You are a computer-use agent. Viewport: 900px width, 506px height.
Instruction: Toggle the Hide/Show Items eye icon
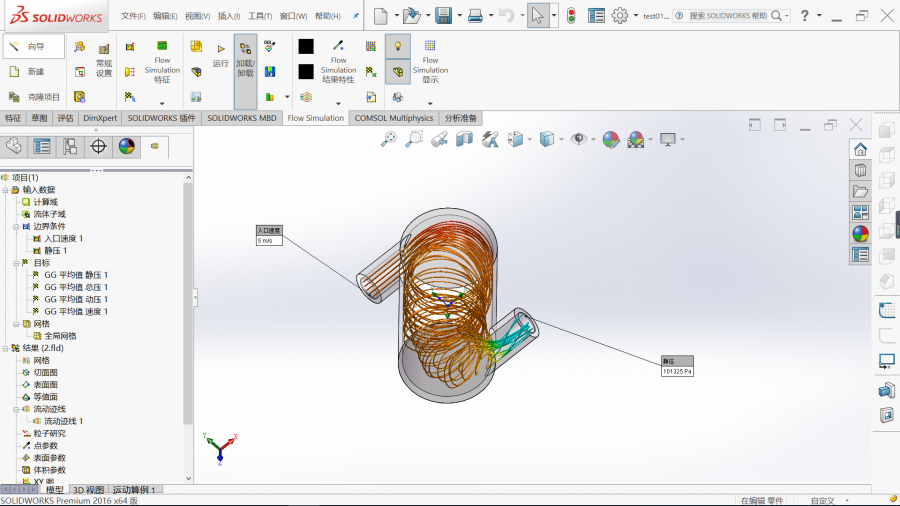[x=578, y=140]
